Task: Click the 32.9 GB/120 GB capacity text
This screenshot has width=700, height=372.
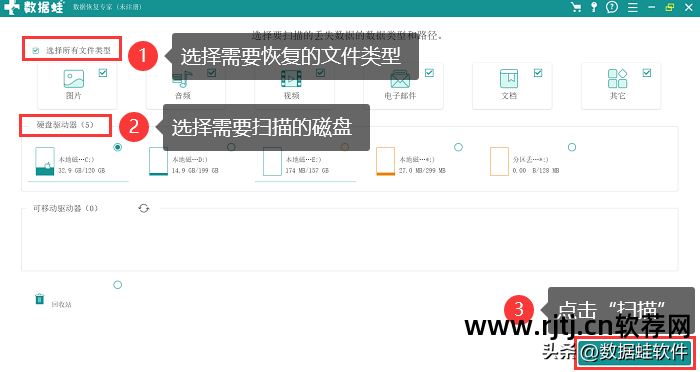Action: click(x=82, y=170)
